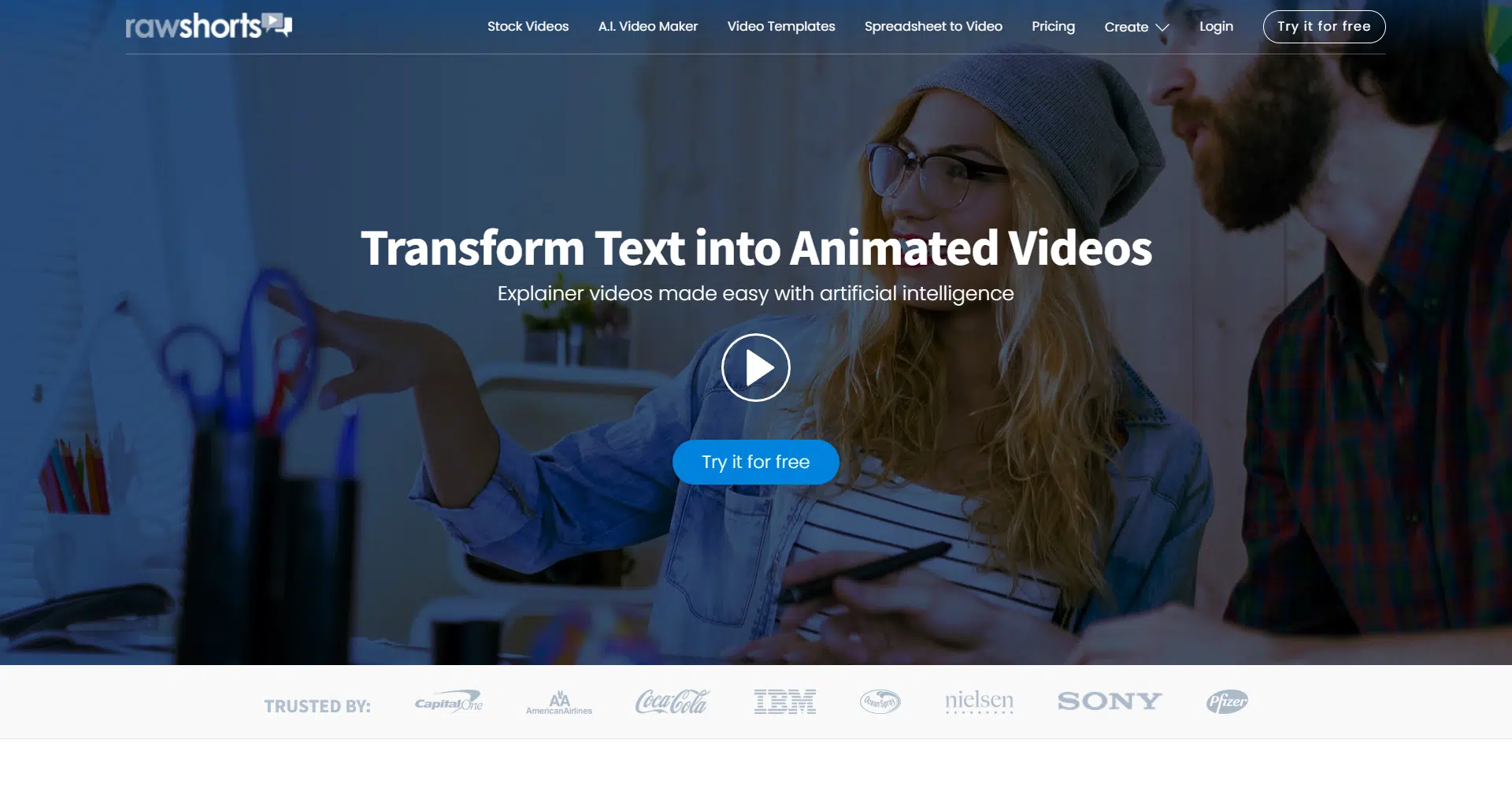
Task: Click the Nielsen logo
Action: pos(979,701)
